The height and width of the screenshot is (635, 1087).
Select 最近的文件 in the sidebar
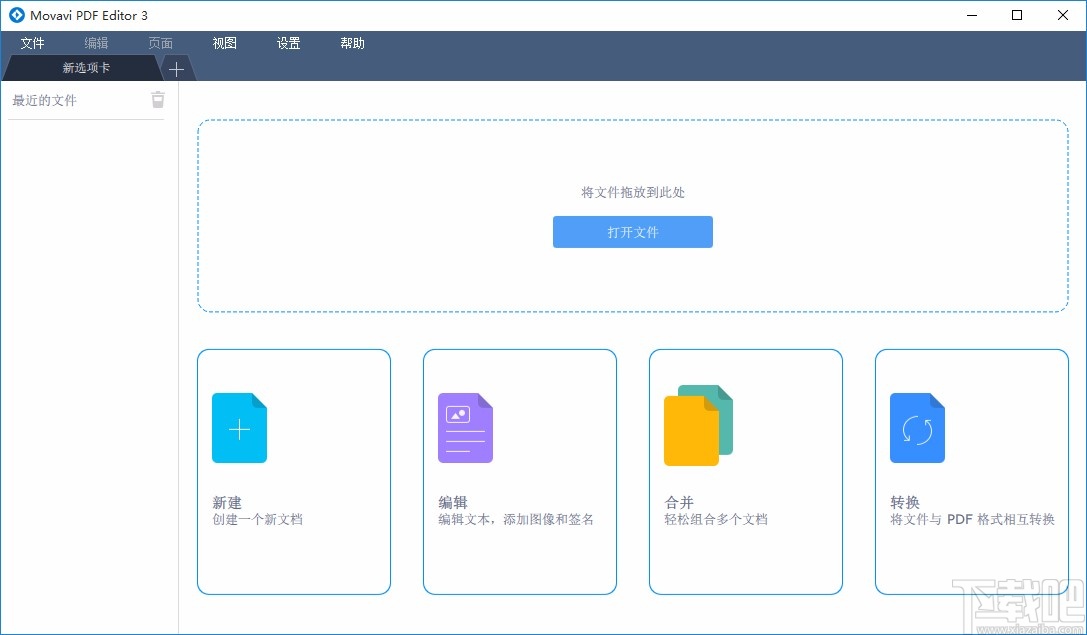coord(43,99)
